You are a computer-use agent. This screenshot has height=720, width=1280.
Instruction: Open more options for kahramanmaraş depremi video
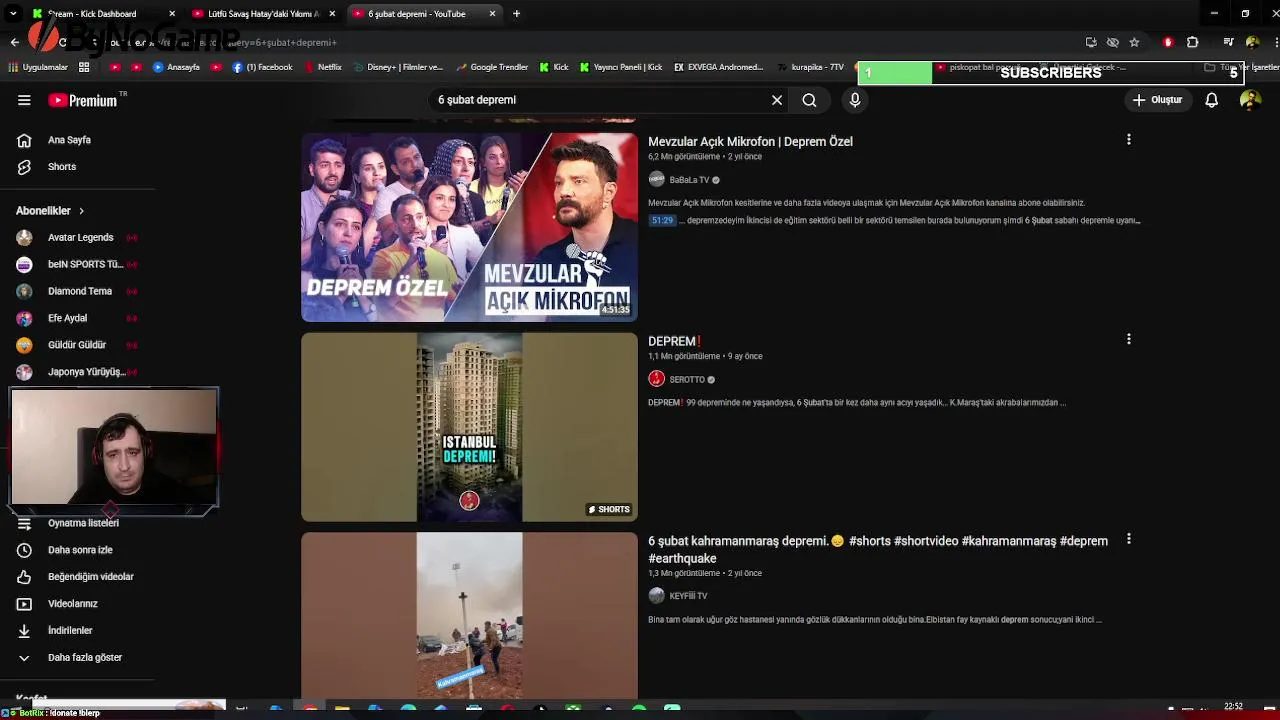pyautogui.click(x=1129, y=539)
